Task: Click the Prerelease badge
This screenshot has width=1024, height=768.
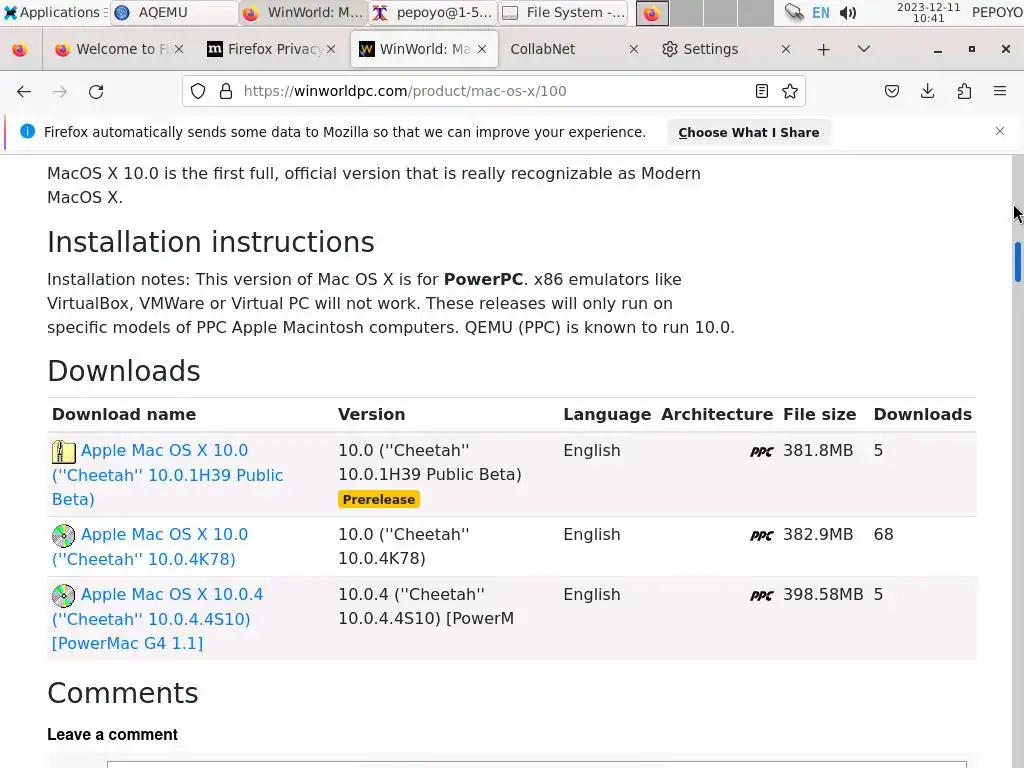Action: 379,500
